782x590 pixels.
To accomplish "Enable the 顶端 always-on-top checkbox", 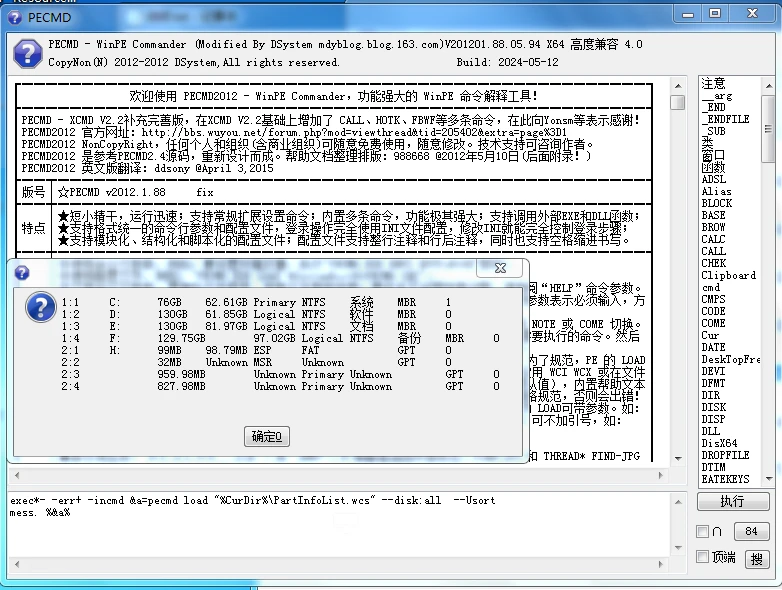I will tap(702, 557).
